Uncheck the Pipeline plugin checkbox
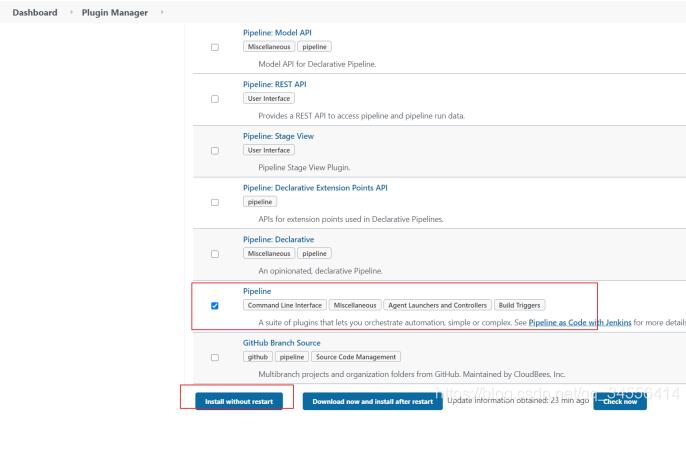This screenshot has width=686, height=451. [x=214, y=306]
